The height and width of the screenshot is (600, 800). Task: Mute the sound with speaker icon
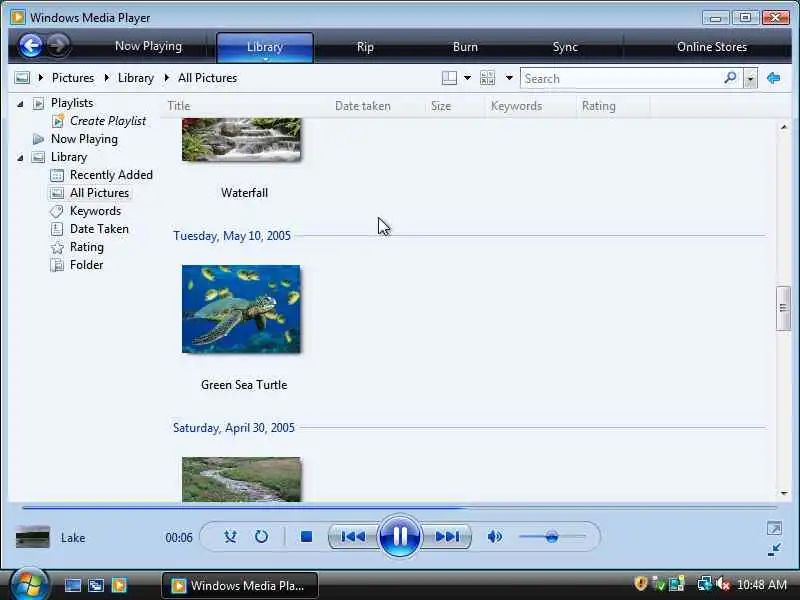point(495,537)
